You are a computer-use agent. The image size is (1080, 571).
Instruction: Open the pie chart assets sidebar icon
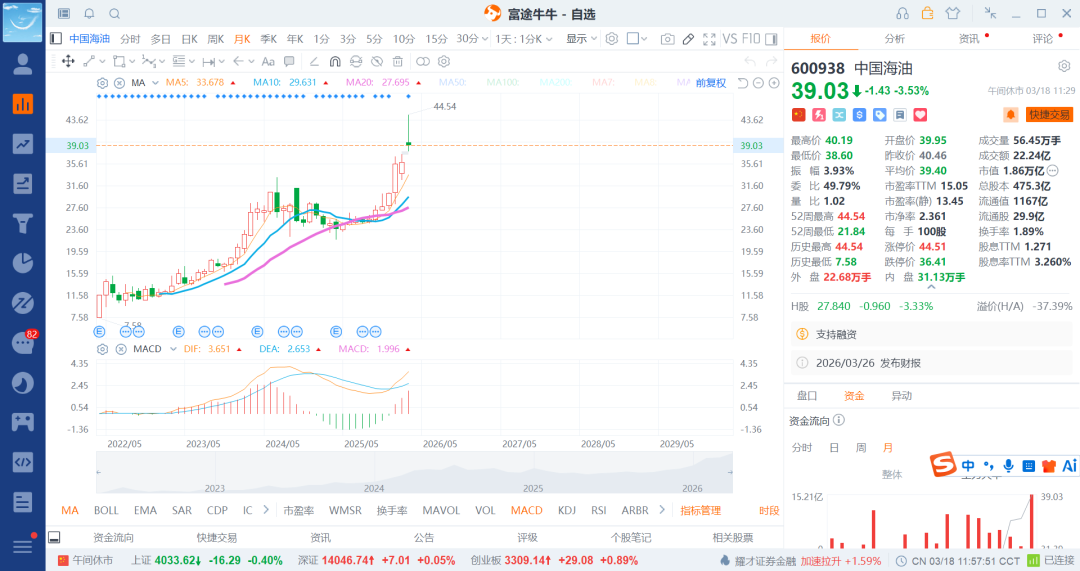pyautogui.click(x=22, y=263)
